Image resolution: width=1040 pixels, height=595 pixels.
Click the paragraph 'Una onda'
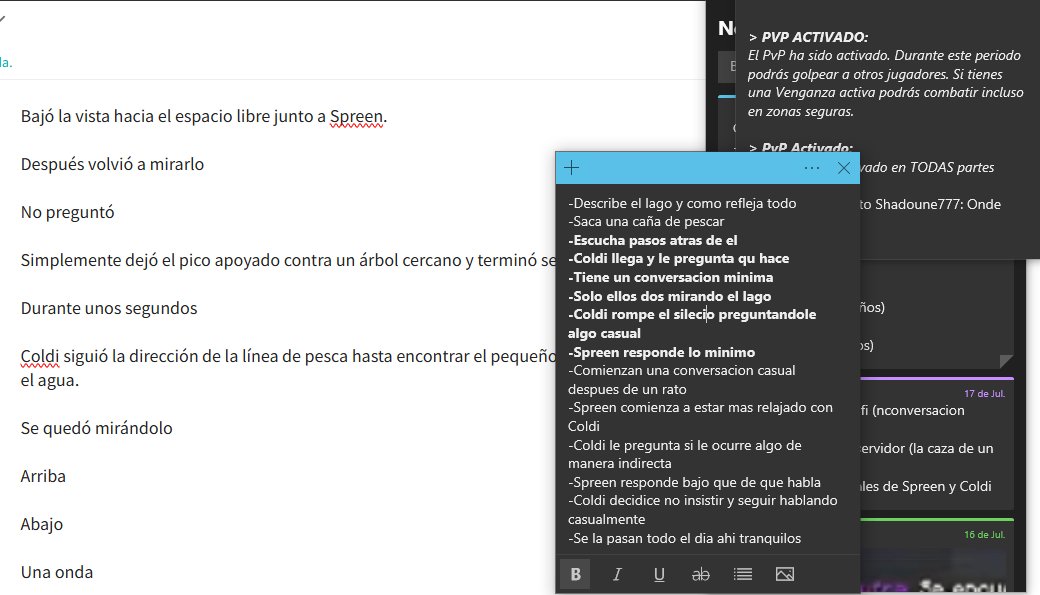point(57,572)
